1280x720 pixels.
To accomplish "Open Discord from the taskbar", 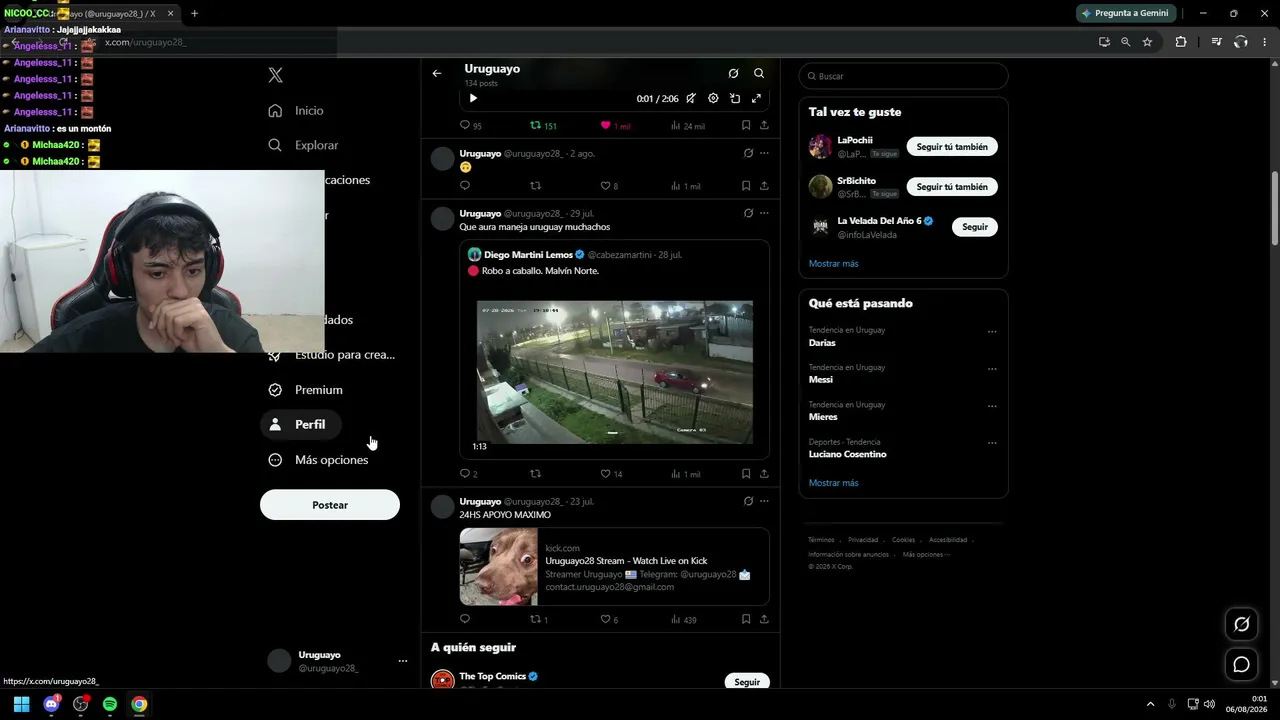I will (51, 704).
